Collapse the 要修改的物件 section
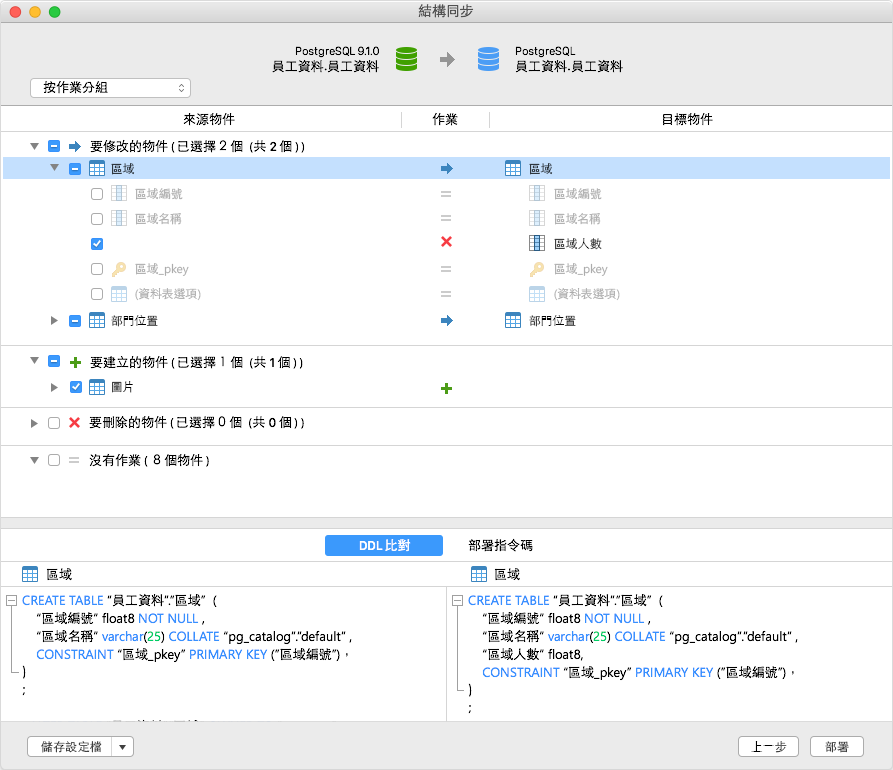 coord(34,145)
